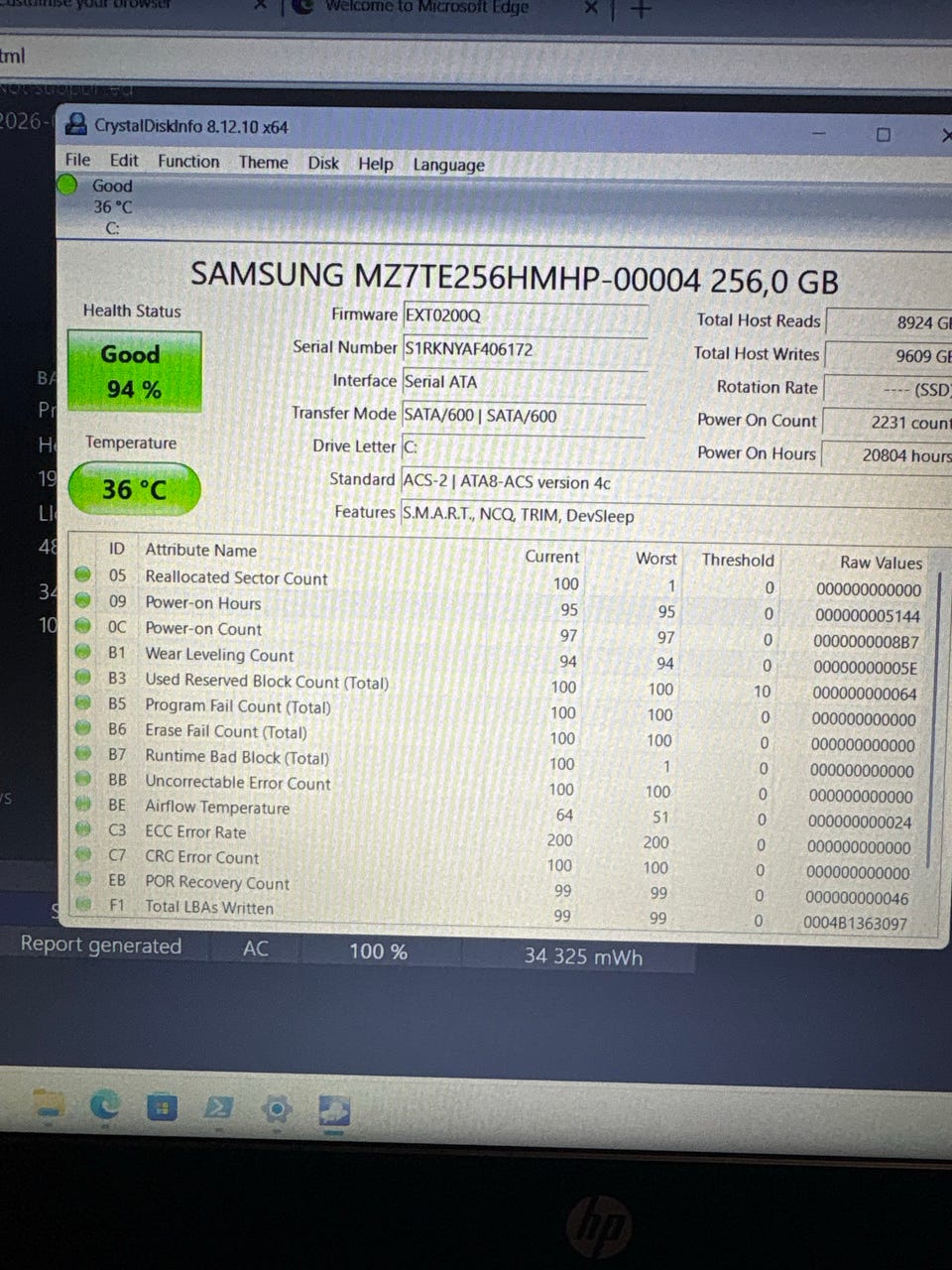This screenshot has height=1270, width=952.
Task: Click the ECC Error Rate status dot
Action: 84,829
